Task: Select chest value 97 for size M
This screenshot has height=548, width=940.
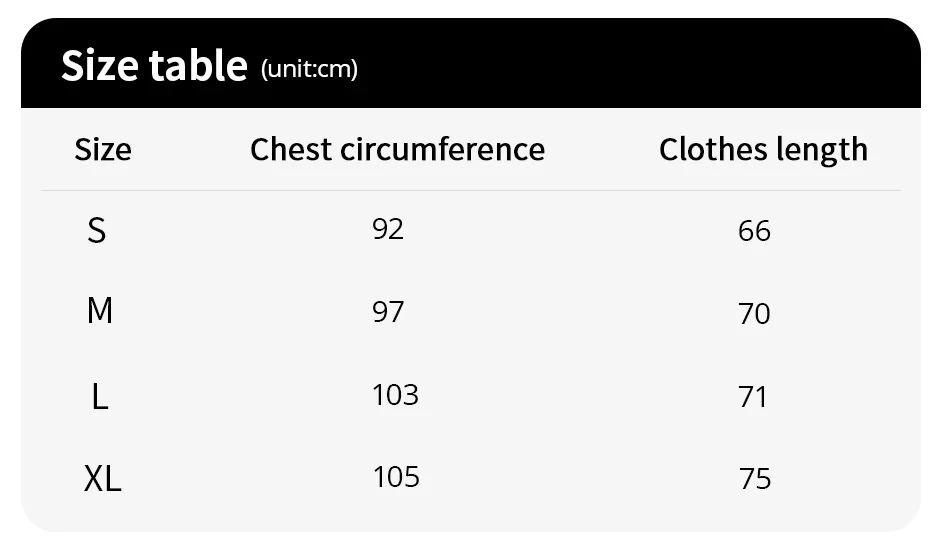Action: 388,311
